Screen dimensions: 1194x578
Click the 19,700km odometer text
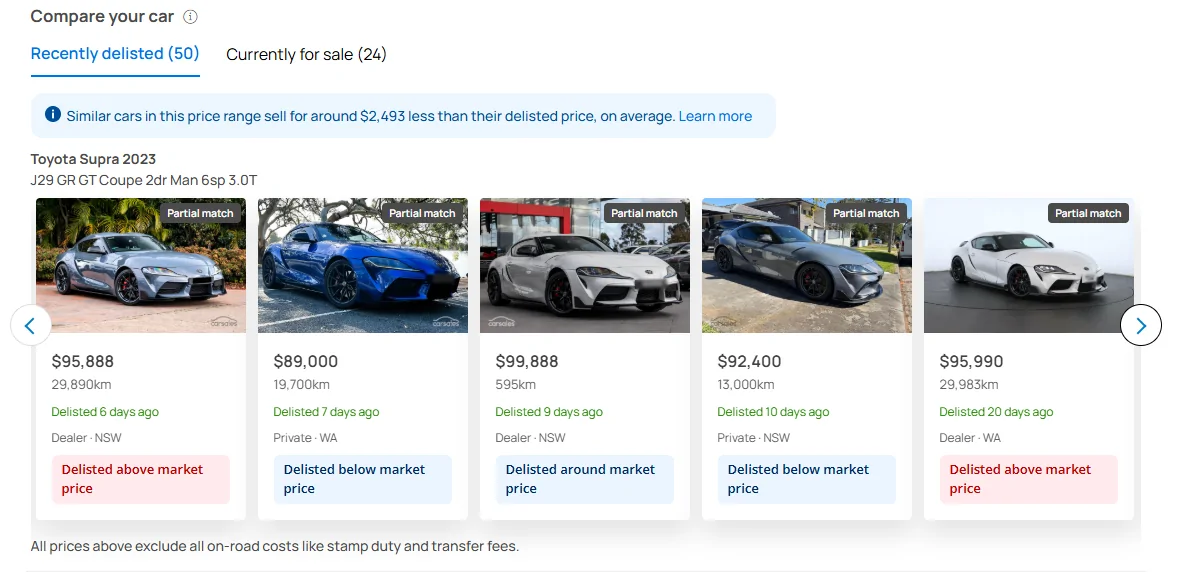[302, 385]
